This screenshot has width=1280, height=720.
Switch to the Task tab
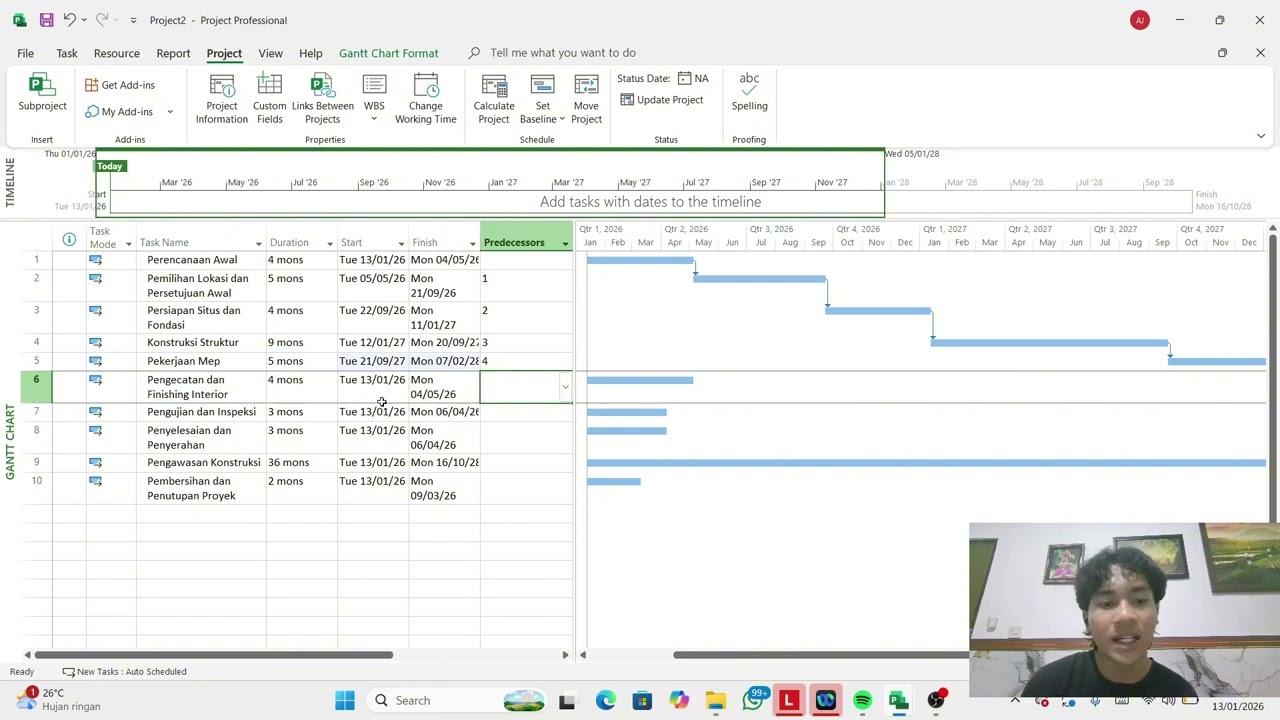tap(67, 53)
